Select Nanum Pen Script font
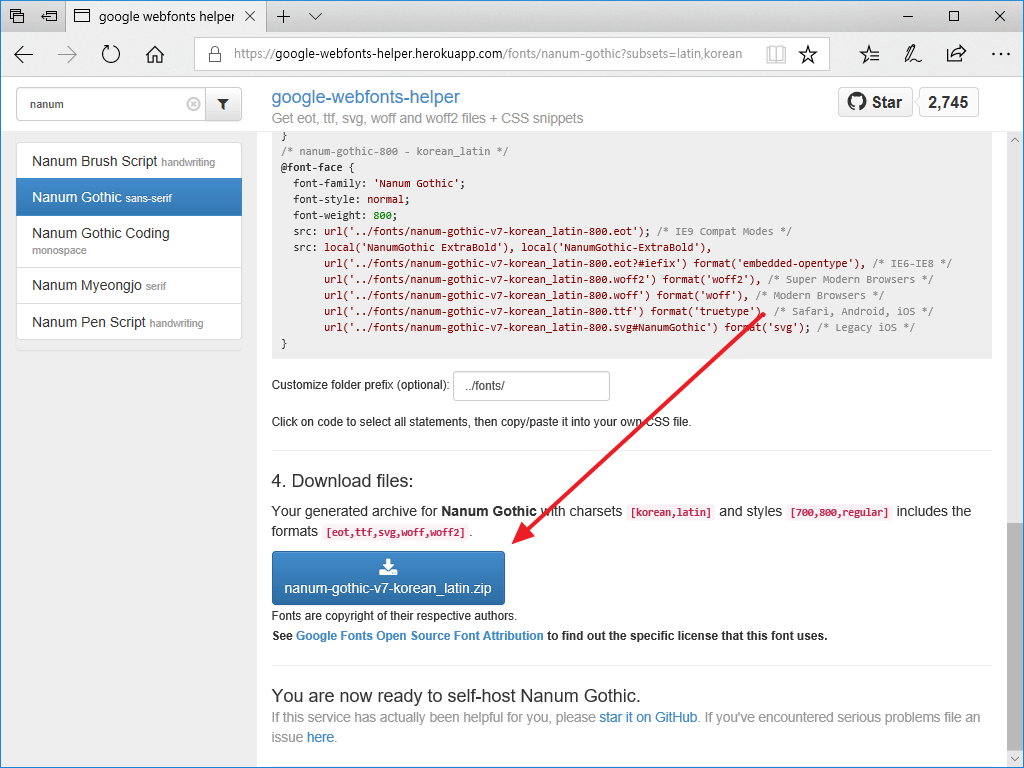Image resolution: width=1024 pixels, height=768 pixels. [x=129, y=322]
